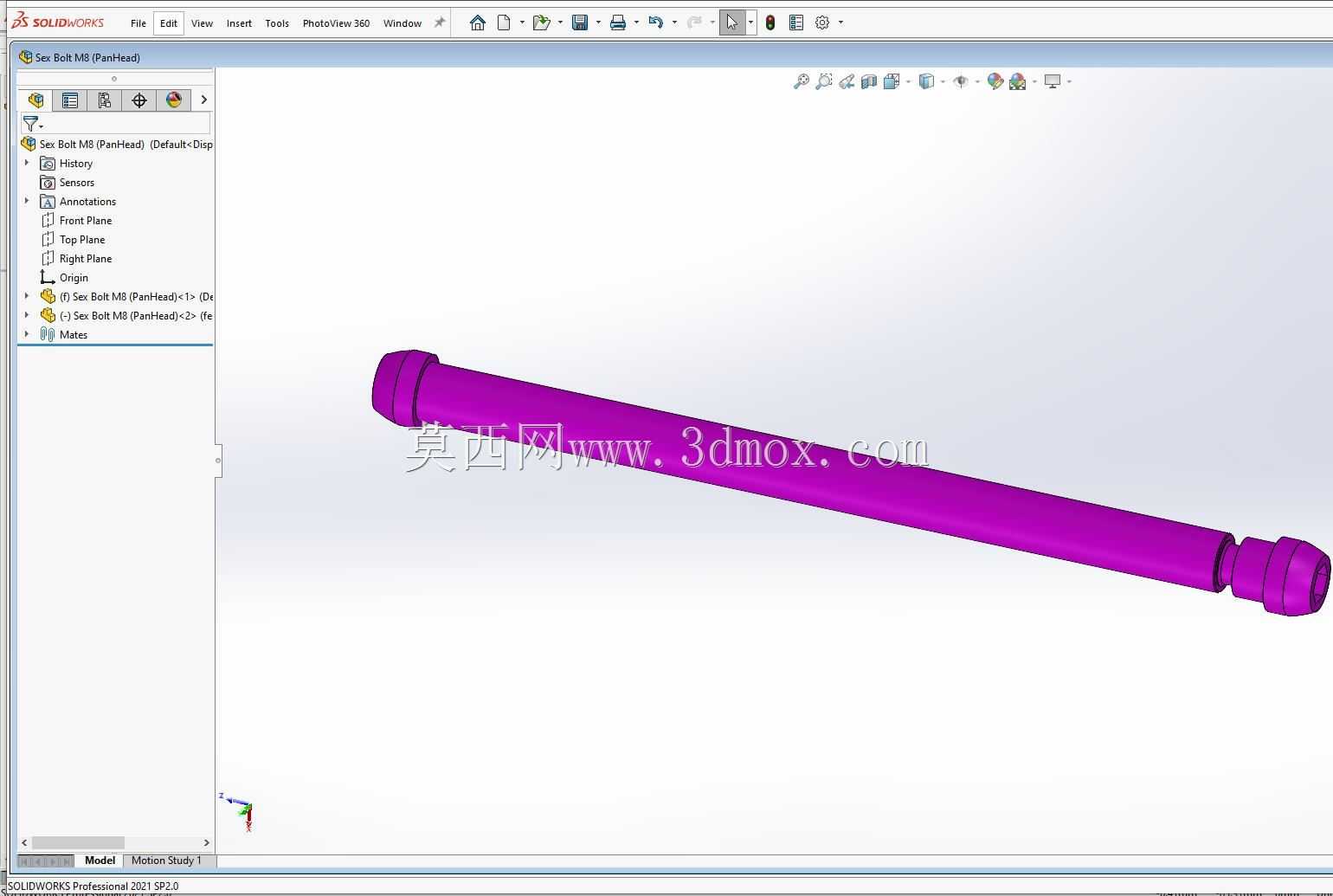Open the Save options dropdown arrow
This screenshot has height=896, width=1333.
598,23
